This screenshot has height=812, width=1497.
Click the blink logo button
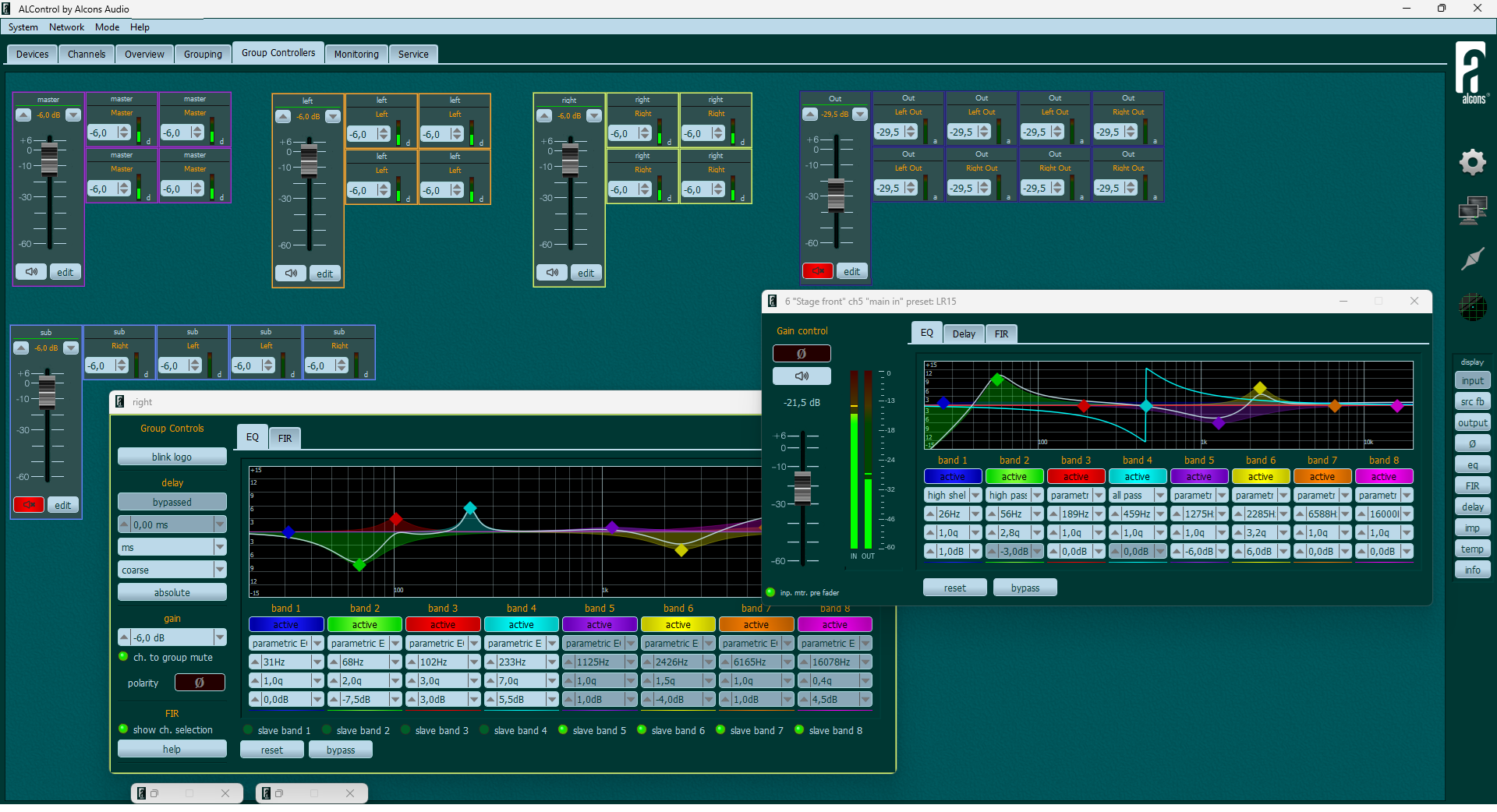pos(172,457)
